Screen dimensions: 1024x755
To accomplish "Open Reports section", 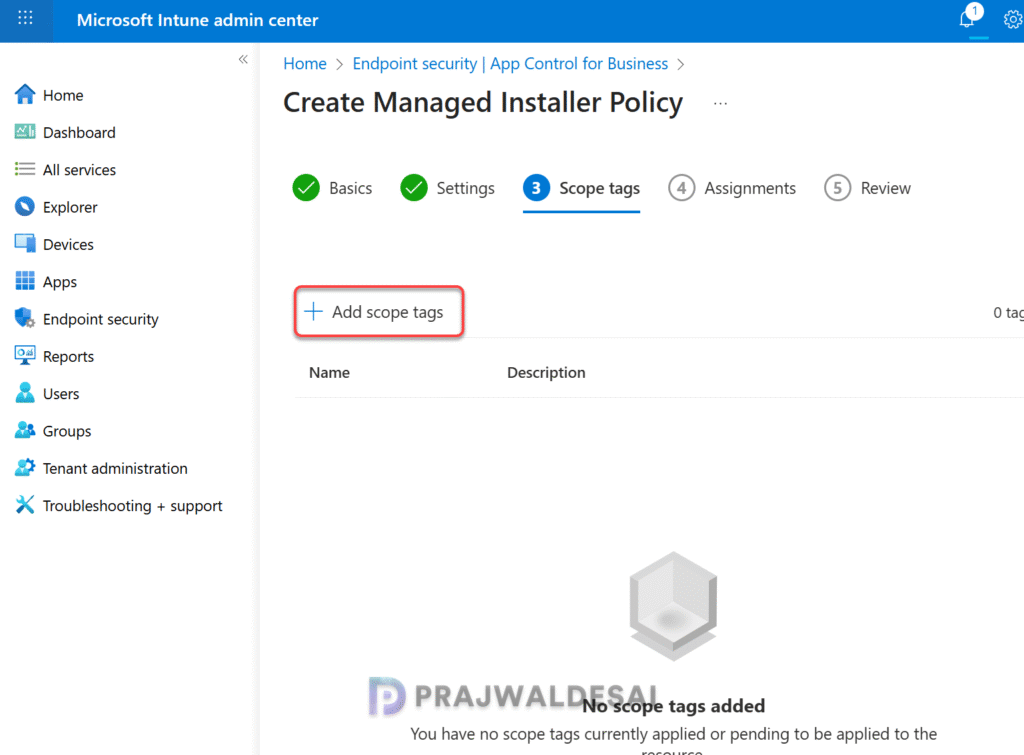I will (68, 357).
